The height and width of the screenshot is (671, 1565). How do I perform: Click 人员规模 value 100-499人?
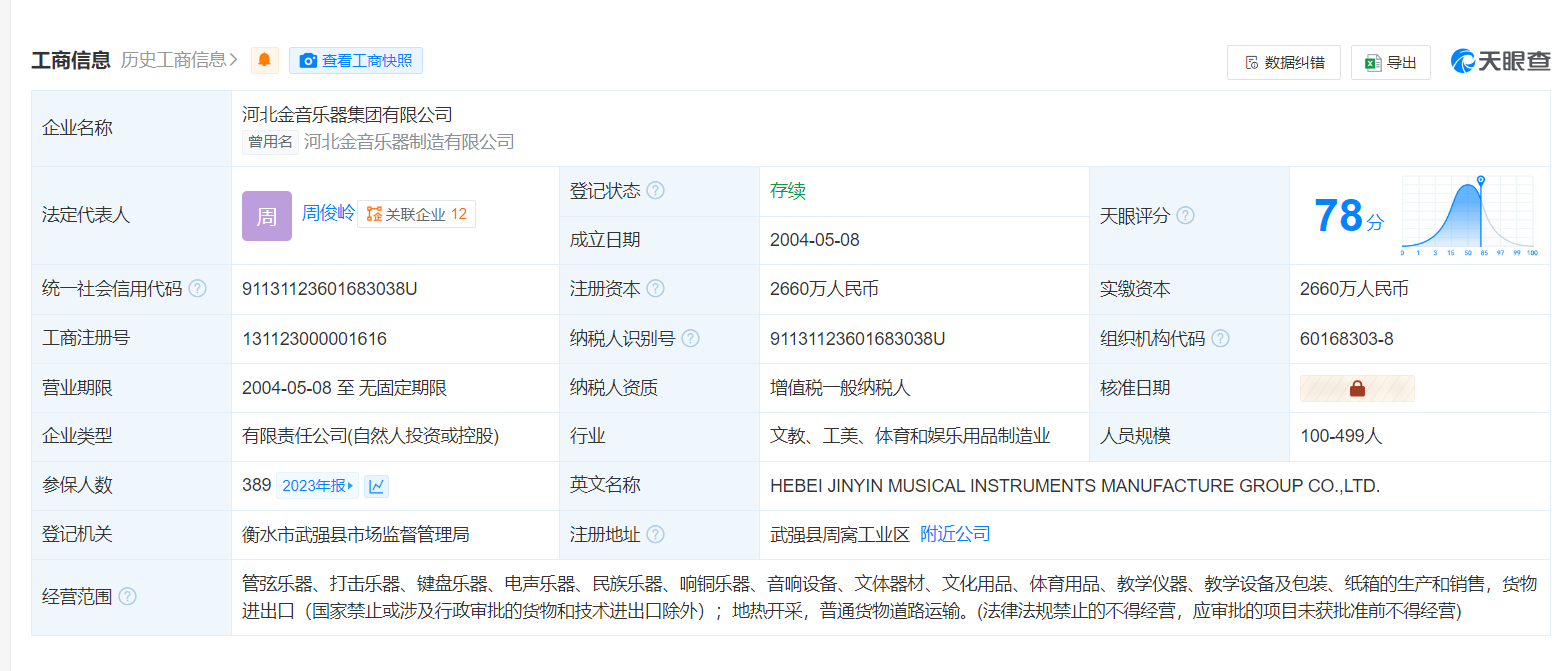point(1341,436)
